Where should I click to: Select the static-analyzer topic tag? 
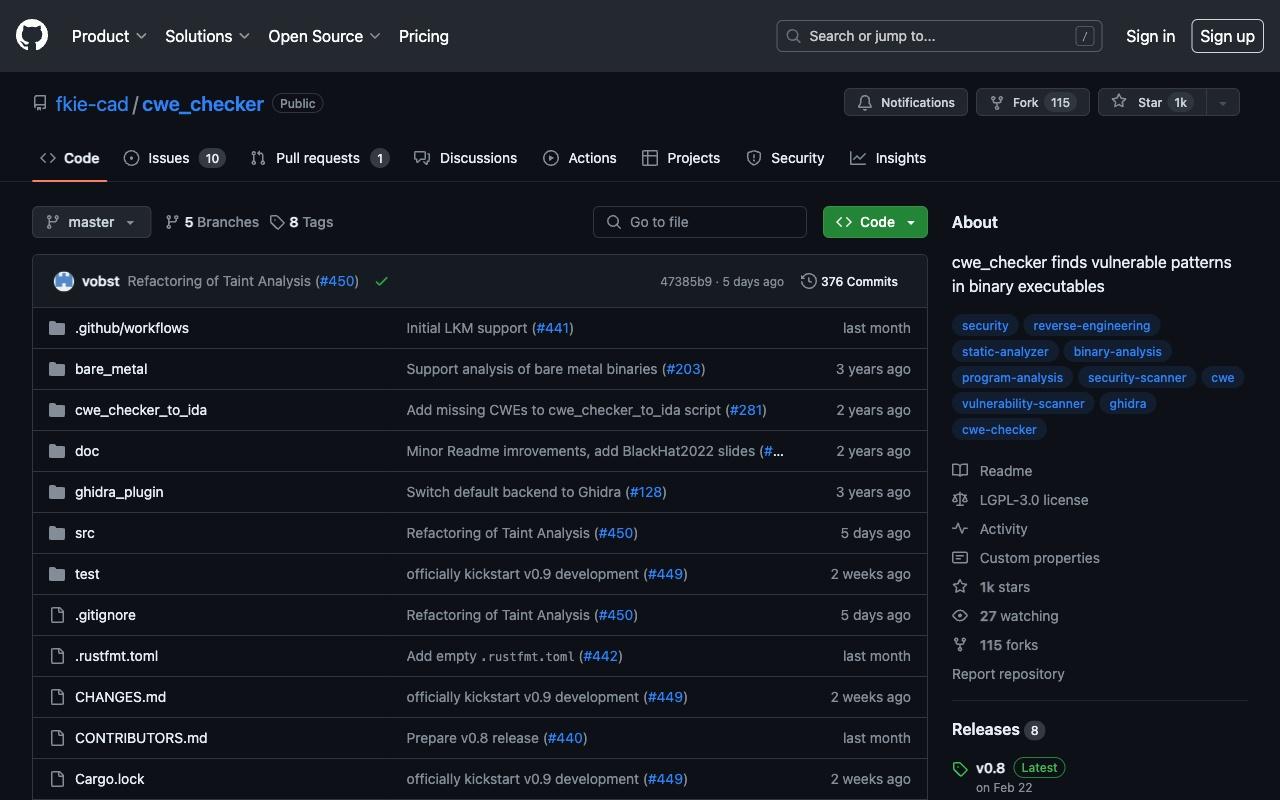(1005, 351)
